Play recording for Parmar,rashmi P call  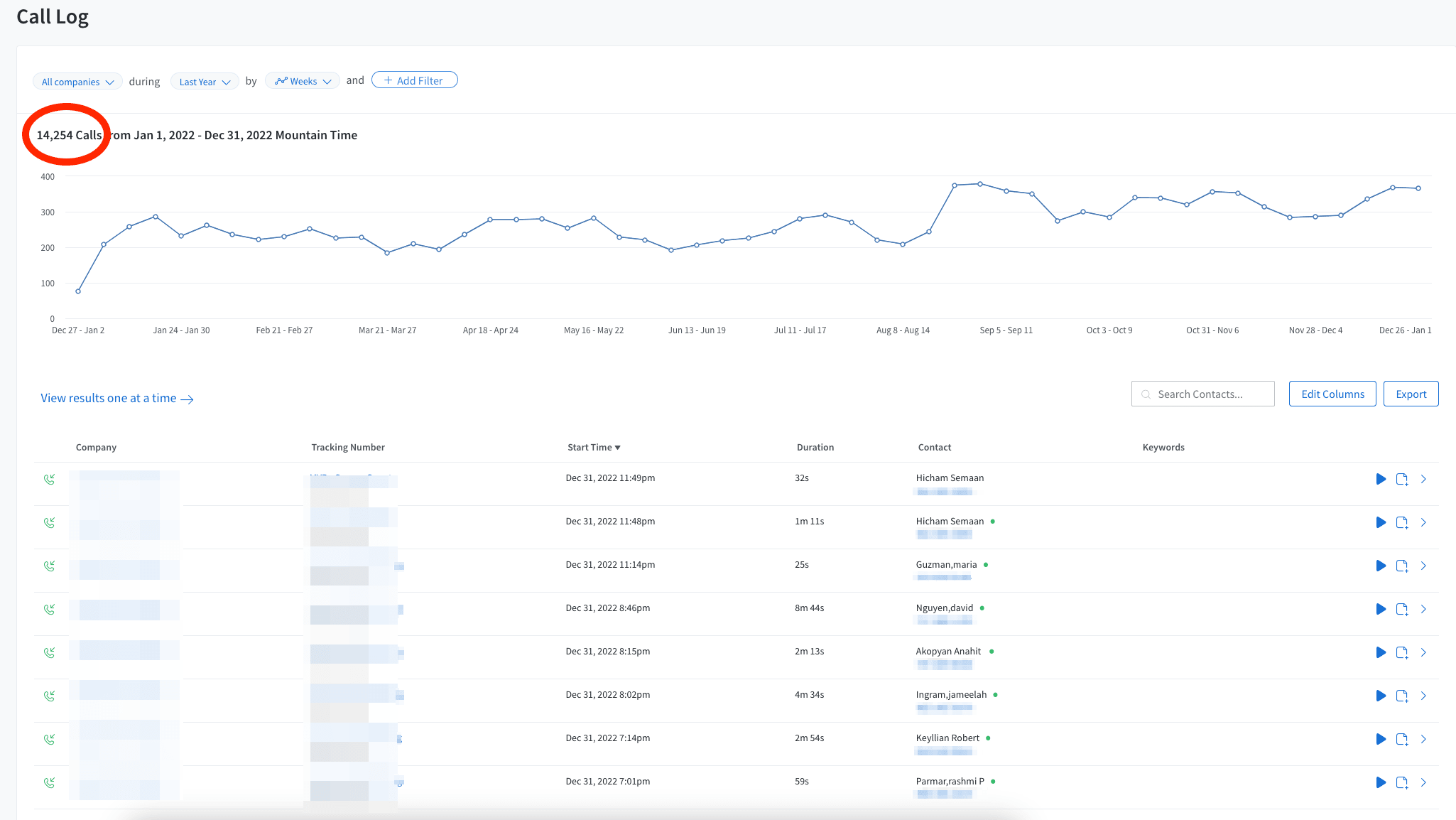pyautogui.click(x=1381, y=782)
